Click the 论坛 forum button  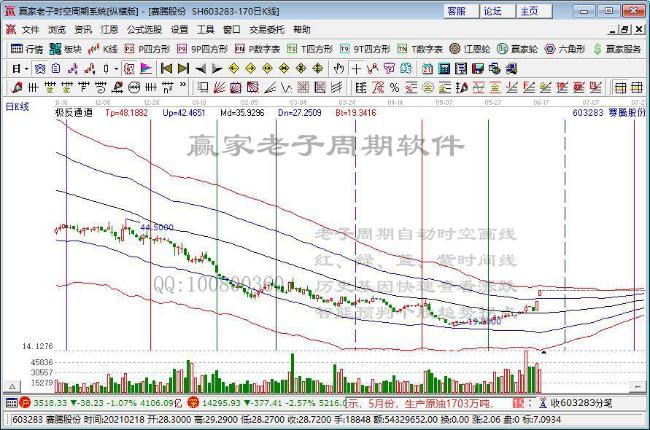(x=497, y=11)
